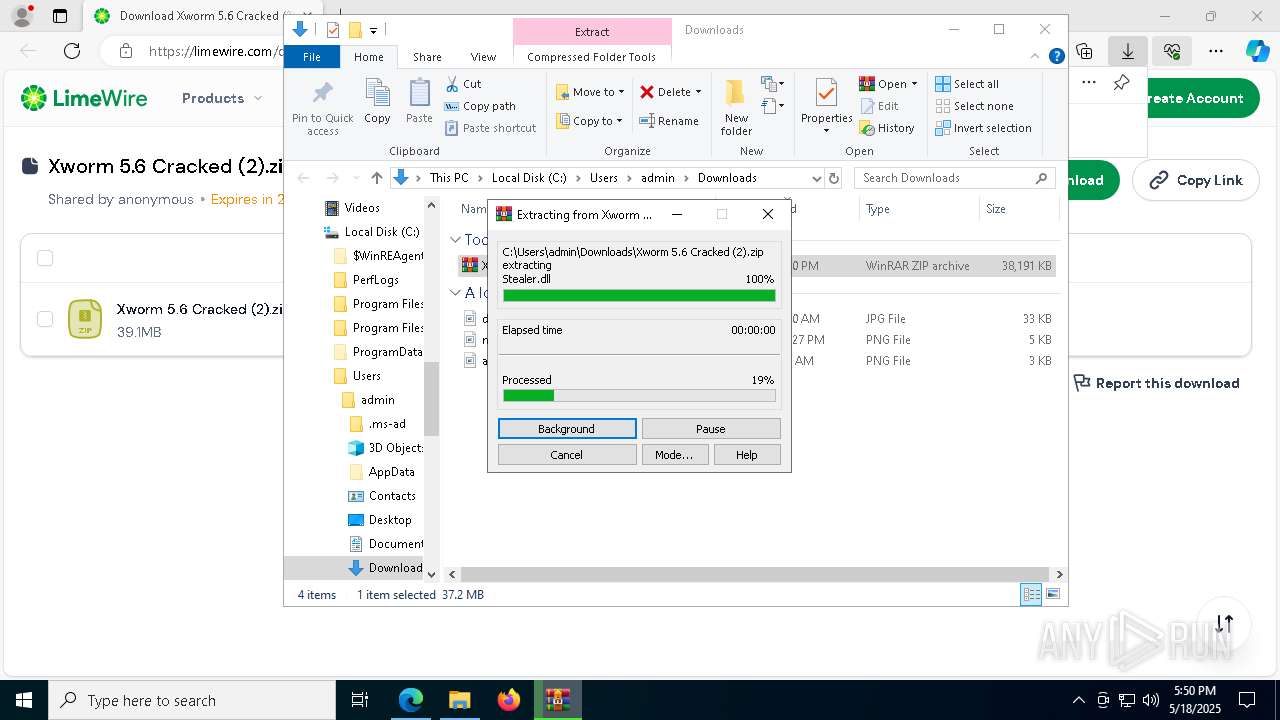
Task: Click Copy path in ribbon
Action: tap(481, 106)
